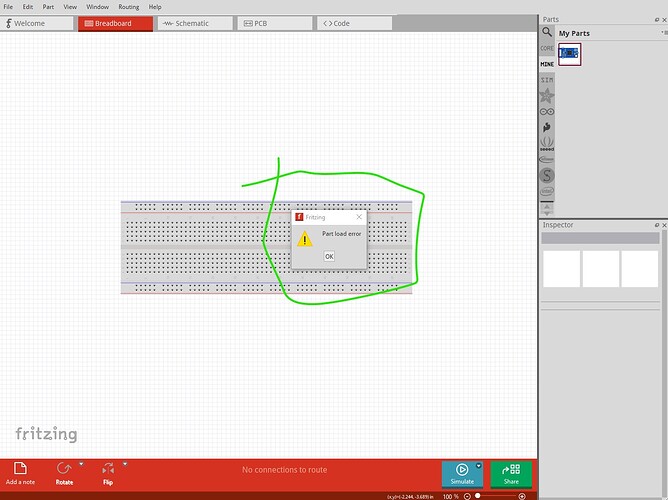Expand the Rotate options dropdown arrow
668x500 pixels.
tap(81, 465)
